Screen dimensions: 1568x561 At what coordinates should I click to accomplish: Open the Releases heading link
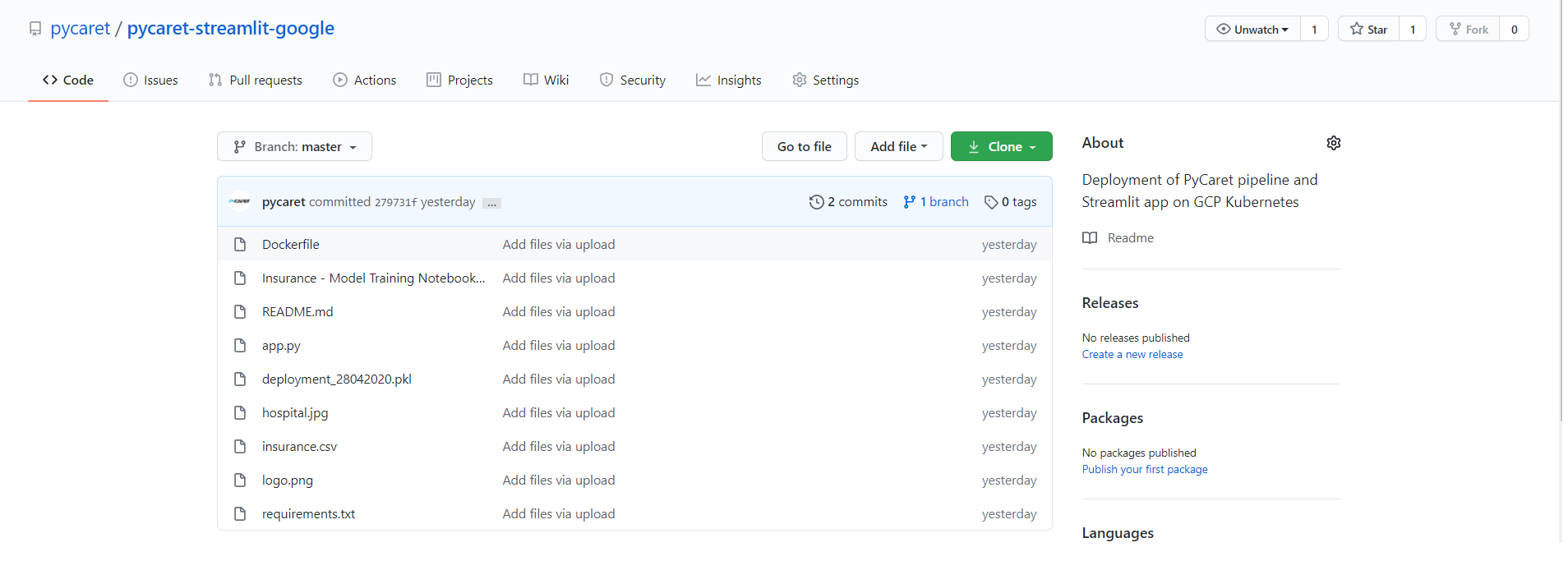coord(1110,303)
